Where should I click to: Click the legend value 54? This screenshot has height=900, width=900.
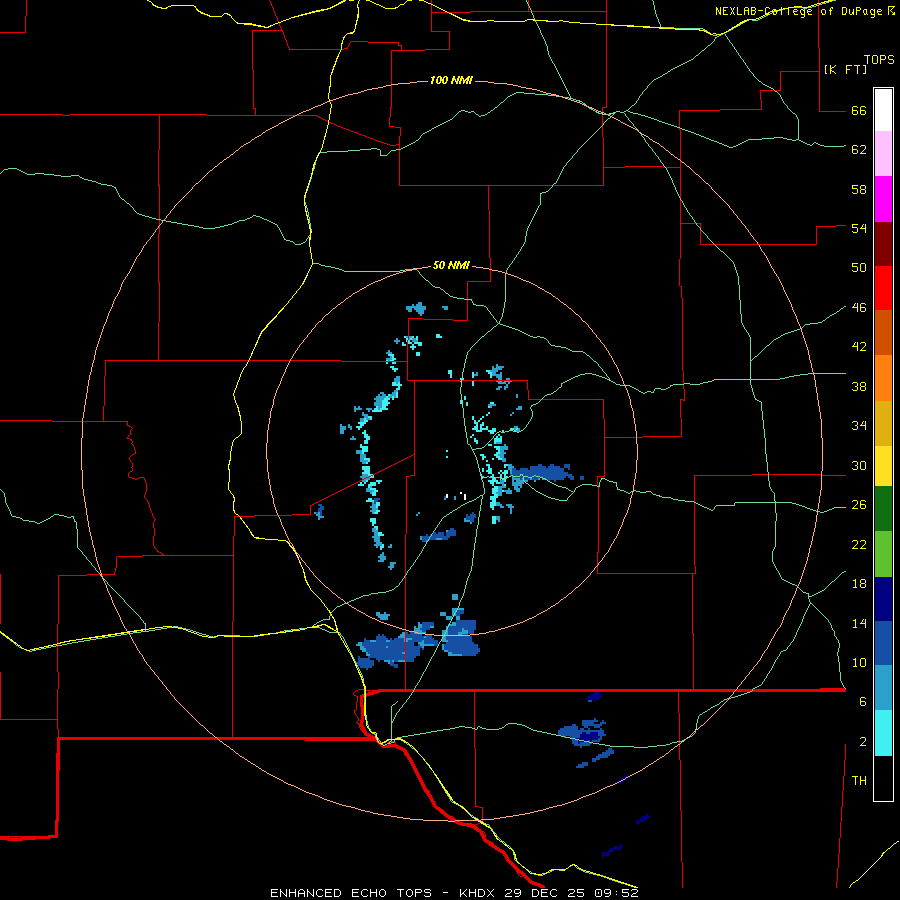click(859, 228)
